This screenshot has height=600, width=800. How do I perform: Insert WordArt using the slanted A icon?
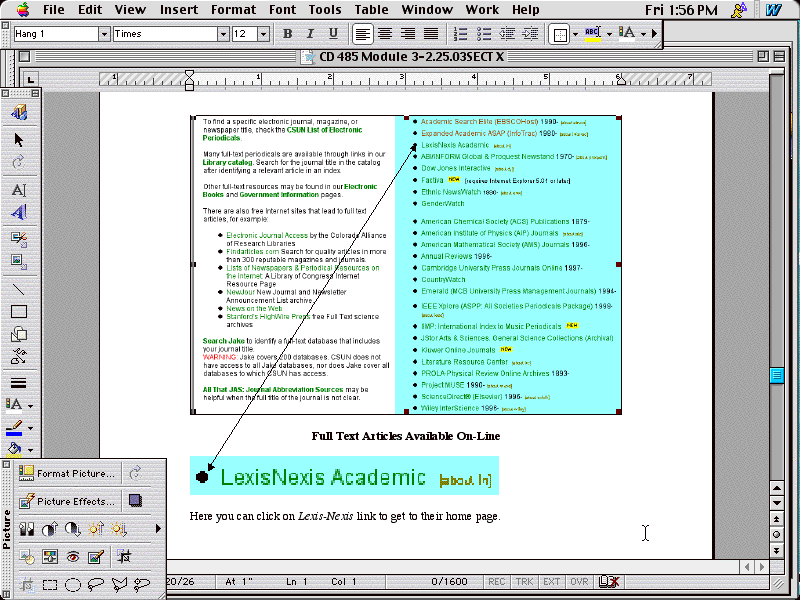click(19, 212)
